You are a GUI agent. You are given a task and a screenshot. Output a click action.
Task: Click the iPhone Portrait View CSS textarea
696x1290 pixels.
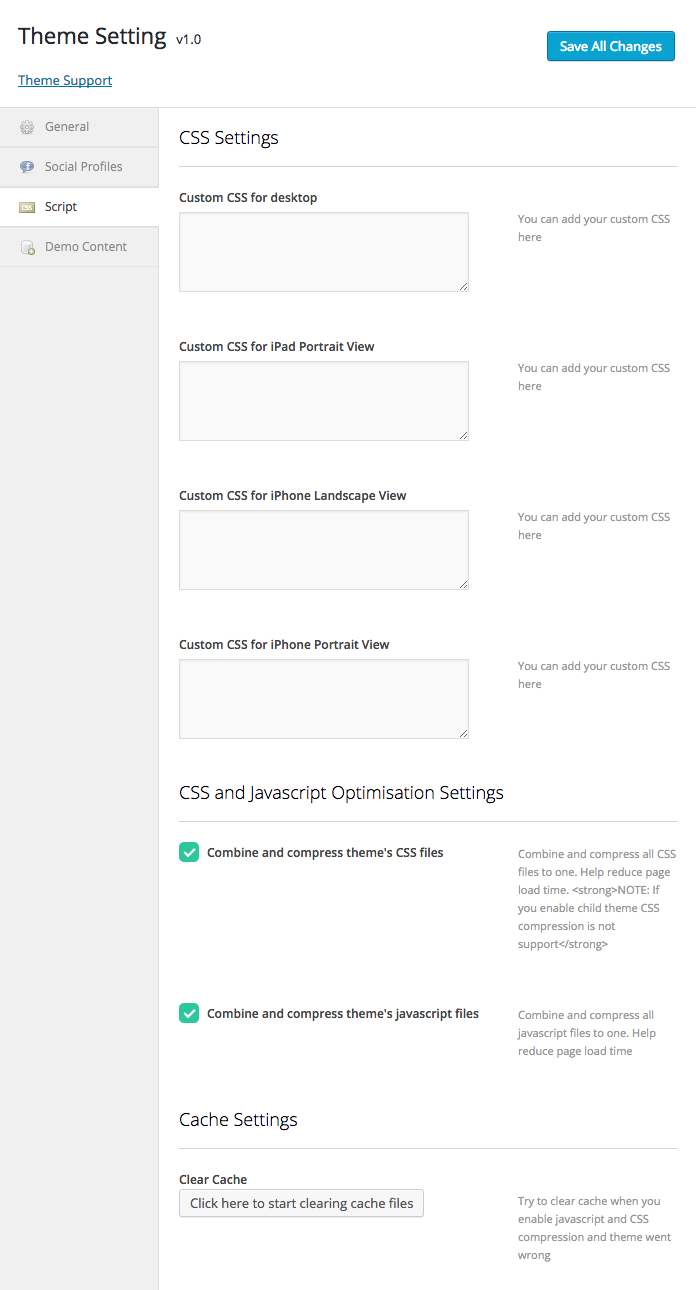pyautogui.click(x=323, y=698)
